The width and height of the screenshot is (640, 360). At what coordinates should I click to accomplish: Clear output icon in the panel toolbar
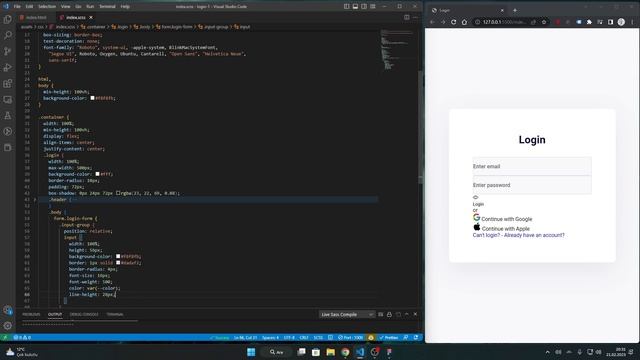pos(380,314)
